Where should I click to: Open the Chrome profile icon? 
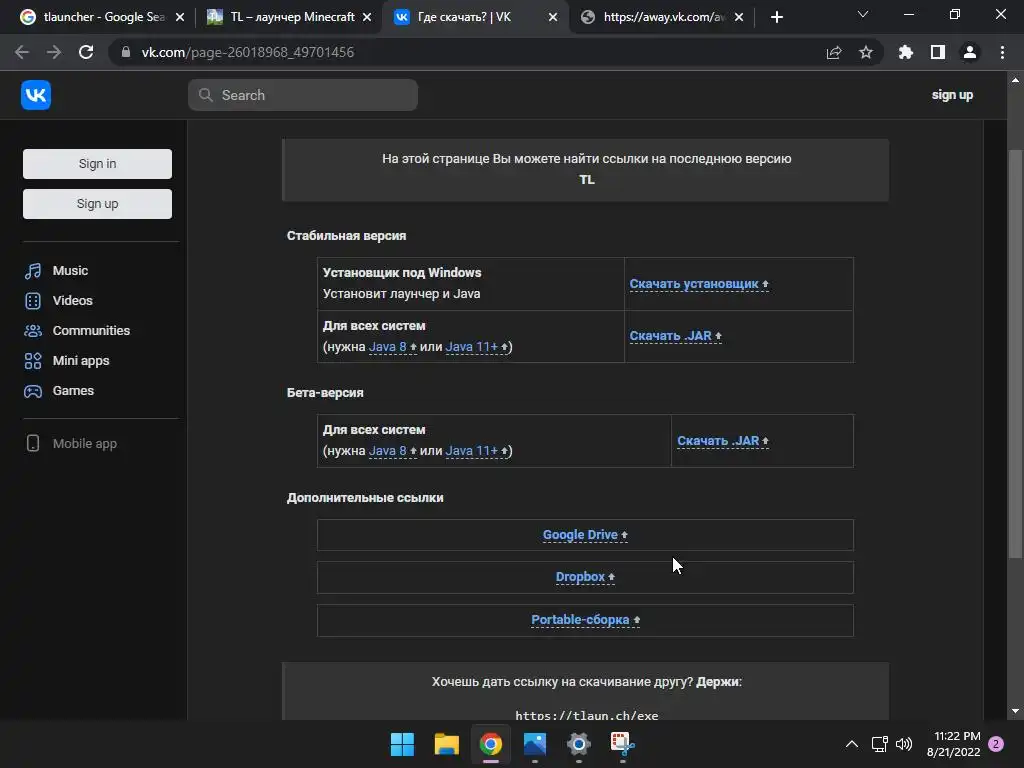[970, 52]
